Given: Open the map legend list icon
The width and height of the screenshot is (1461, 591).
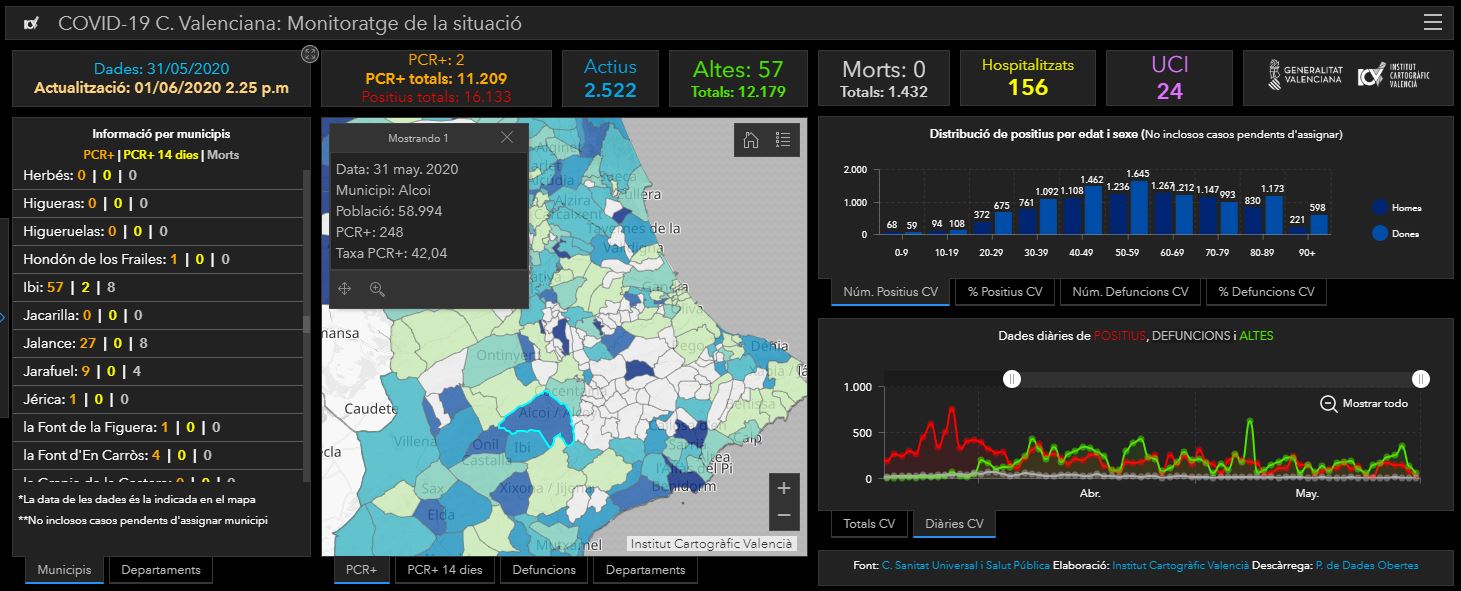Looking at the screenshot, I should click(x=783, y=141).
